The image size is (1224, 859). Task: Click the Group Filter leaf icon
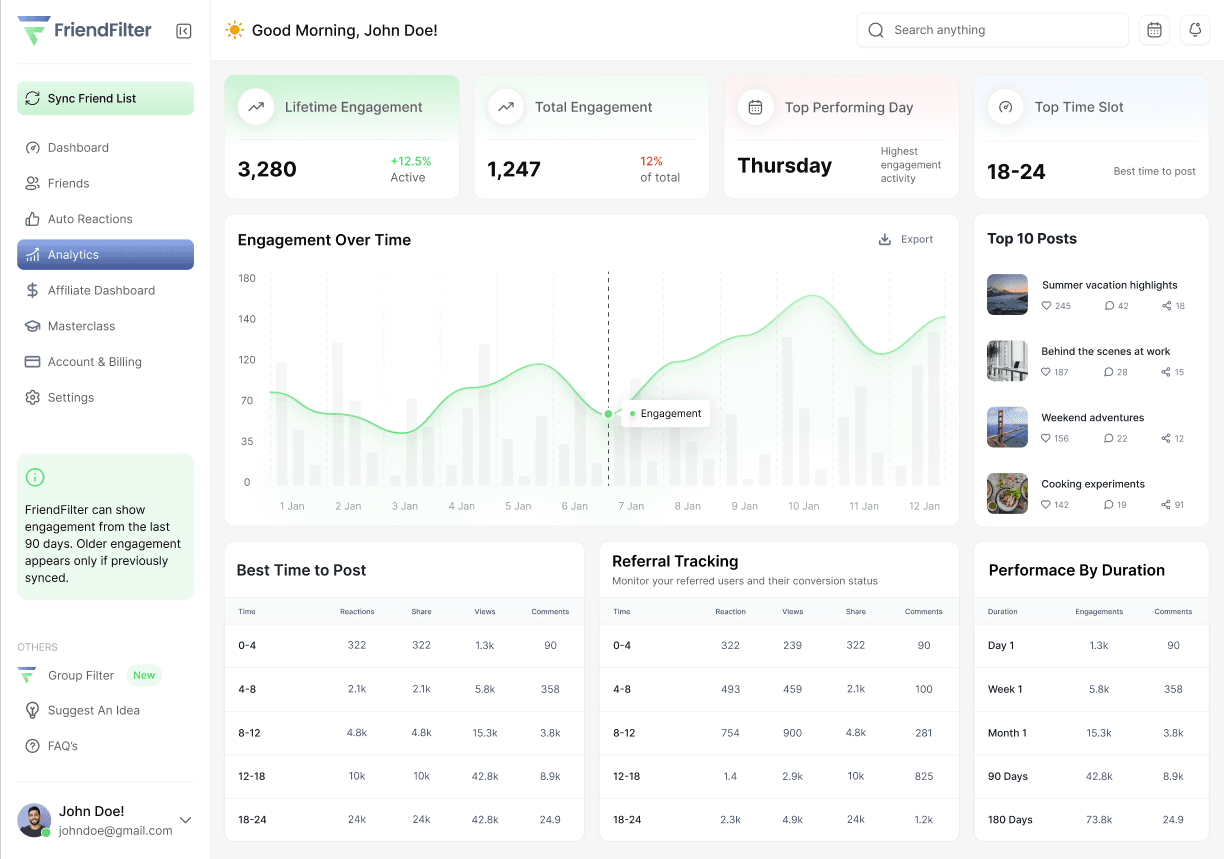[33, 675]
